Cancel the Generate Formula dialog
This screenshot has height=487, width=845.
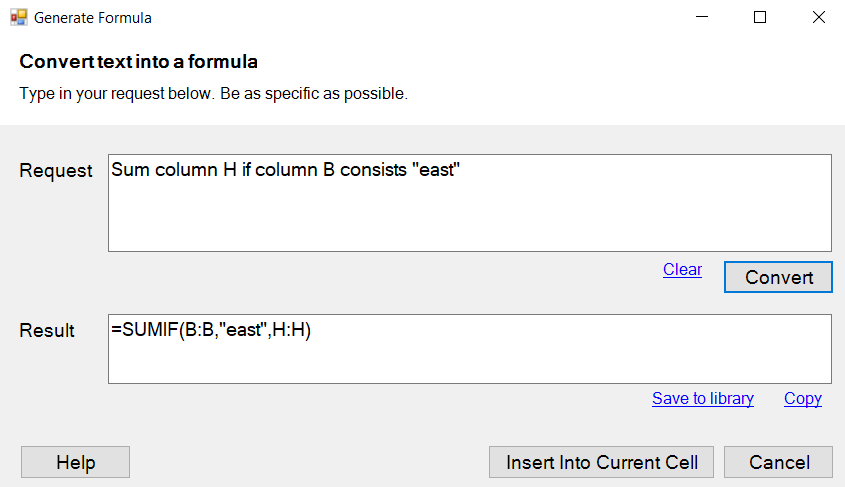(x=779, y=462)
